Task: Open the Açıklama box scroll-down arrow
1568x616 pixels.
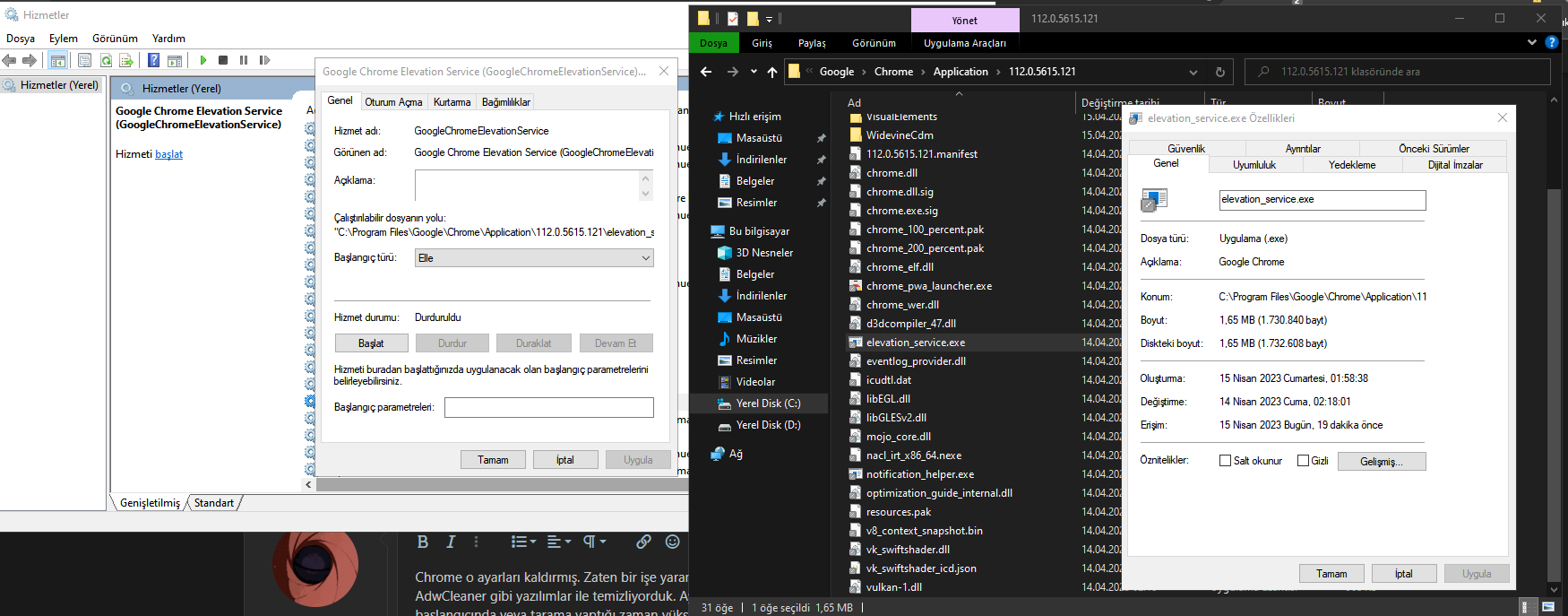Action: click(x=645, y=193)
